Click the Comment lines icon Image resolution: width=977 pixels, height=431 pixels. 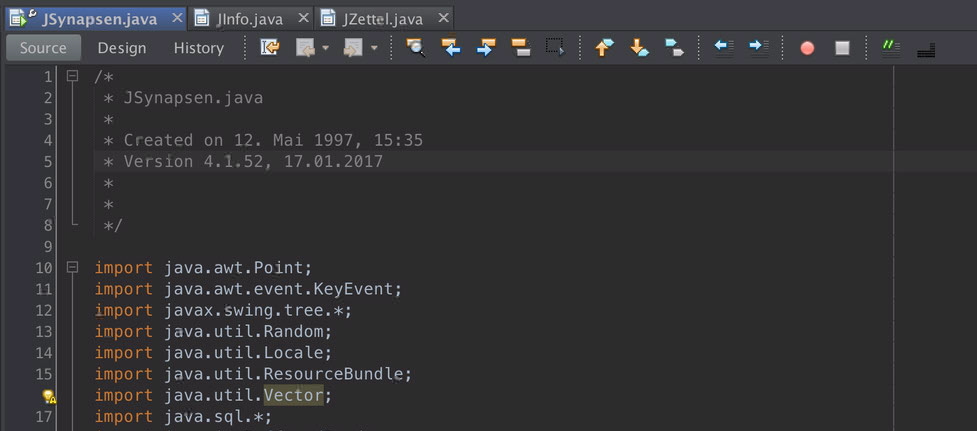(x=890, y=48)
